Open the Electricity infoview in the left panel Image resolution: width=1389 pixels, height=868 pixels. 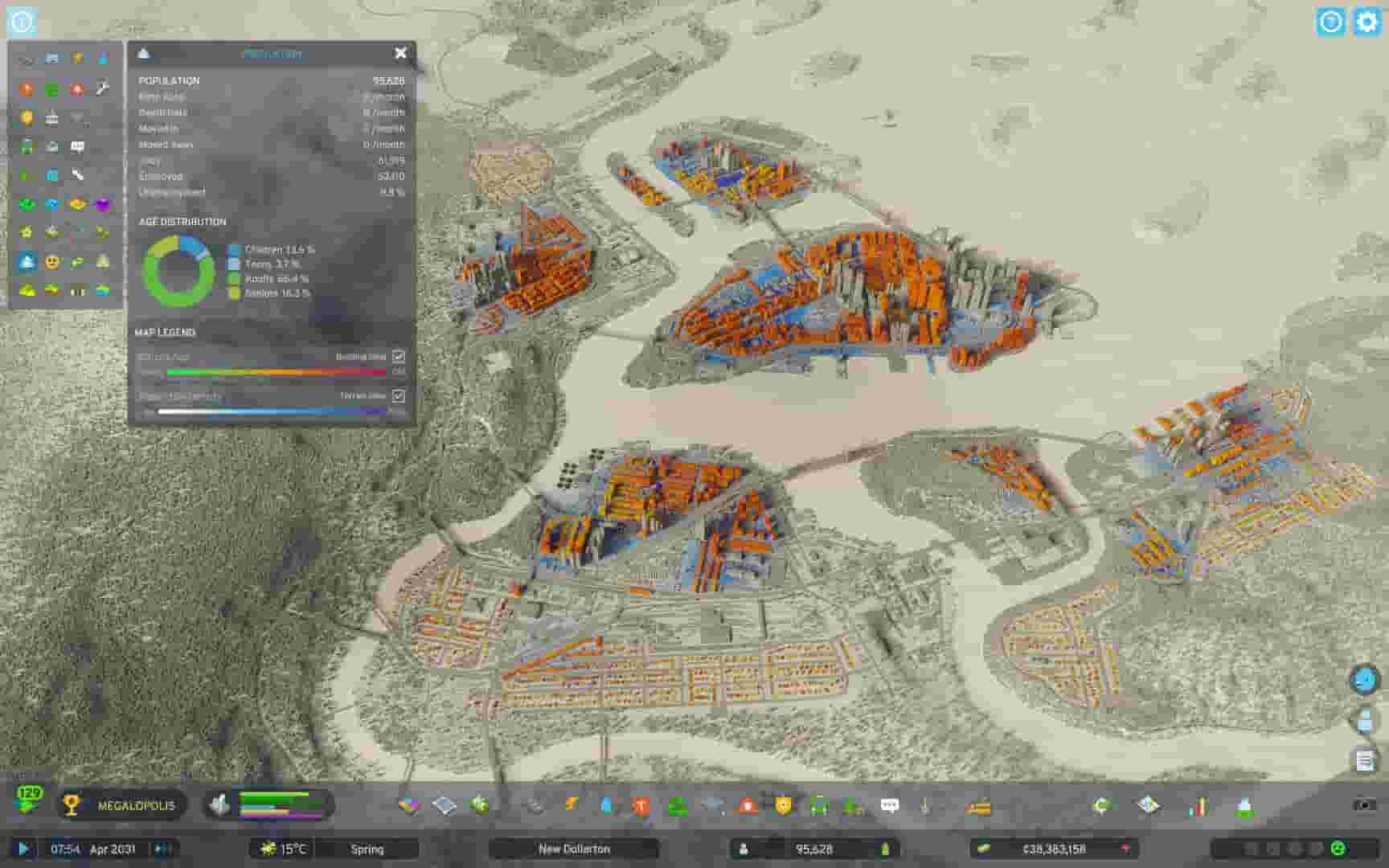tap(77, 57)
